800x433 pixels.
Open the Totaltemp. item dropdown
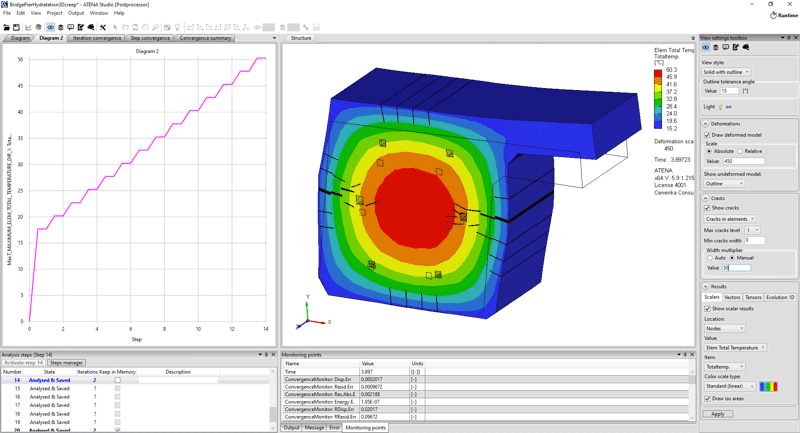tap(724, 367)
